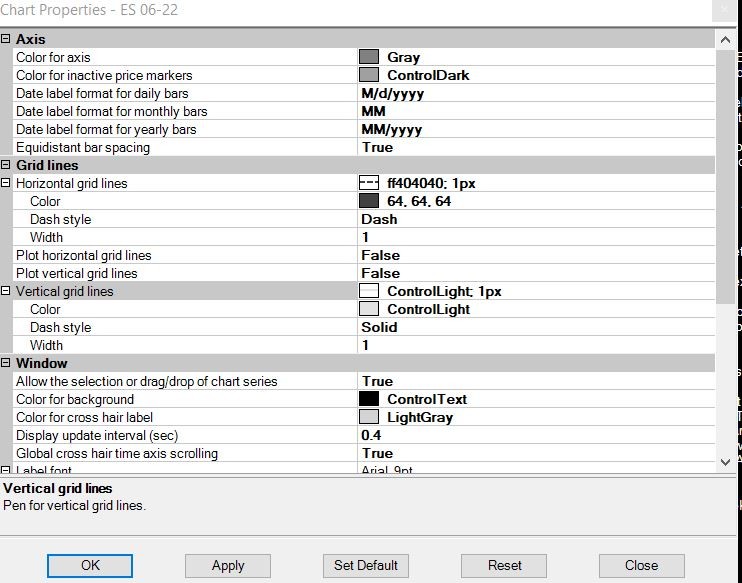Collapse Vertical grid lines property

tap(6, 291)
